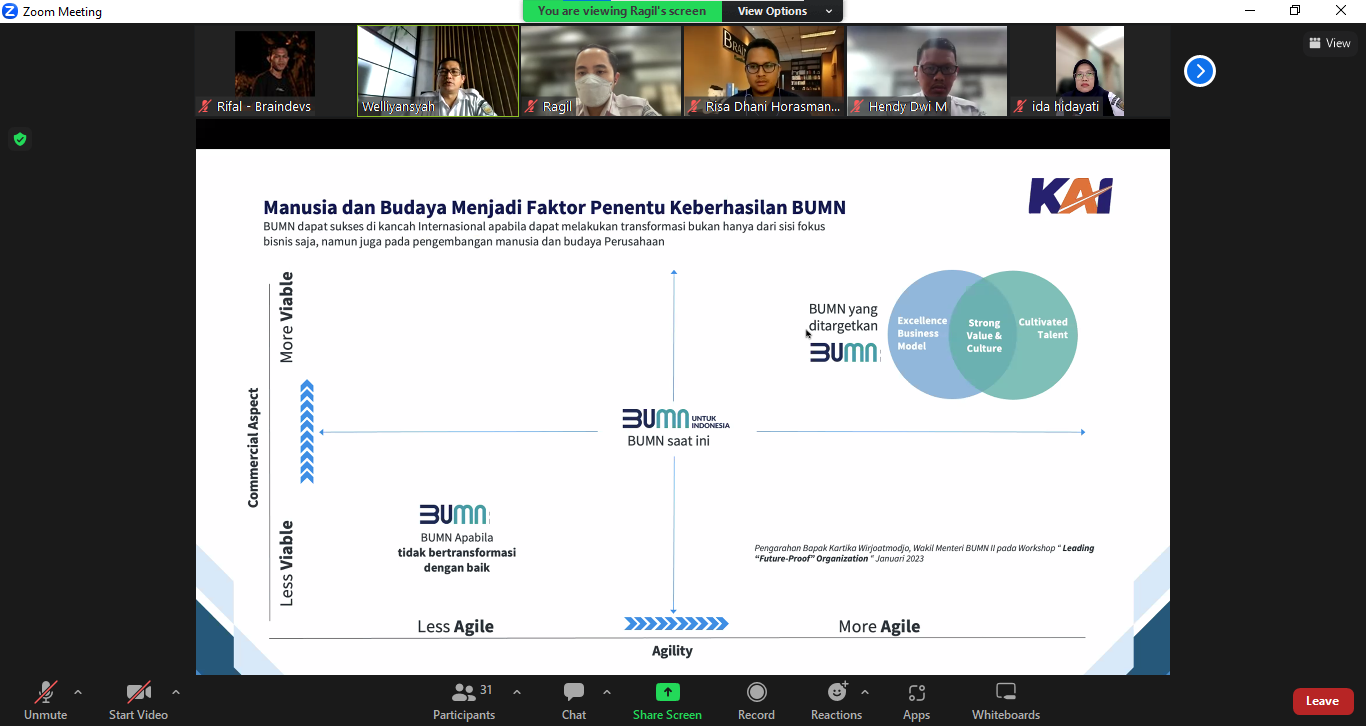1366x726 pixels.
Task: Select ida hidayati's video thumbnail
Action: click(1089, 70)
